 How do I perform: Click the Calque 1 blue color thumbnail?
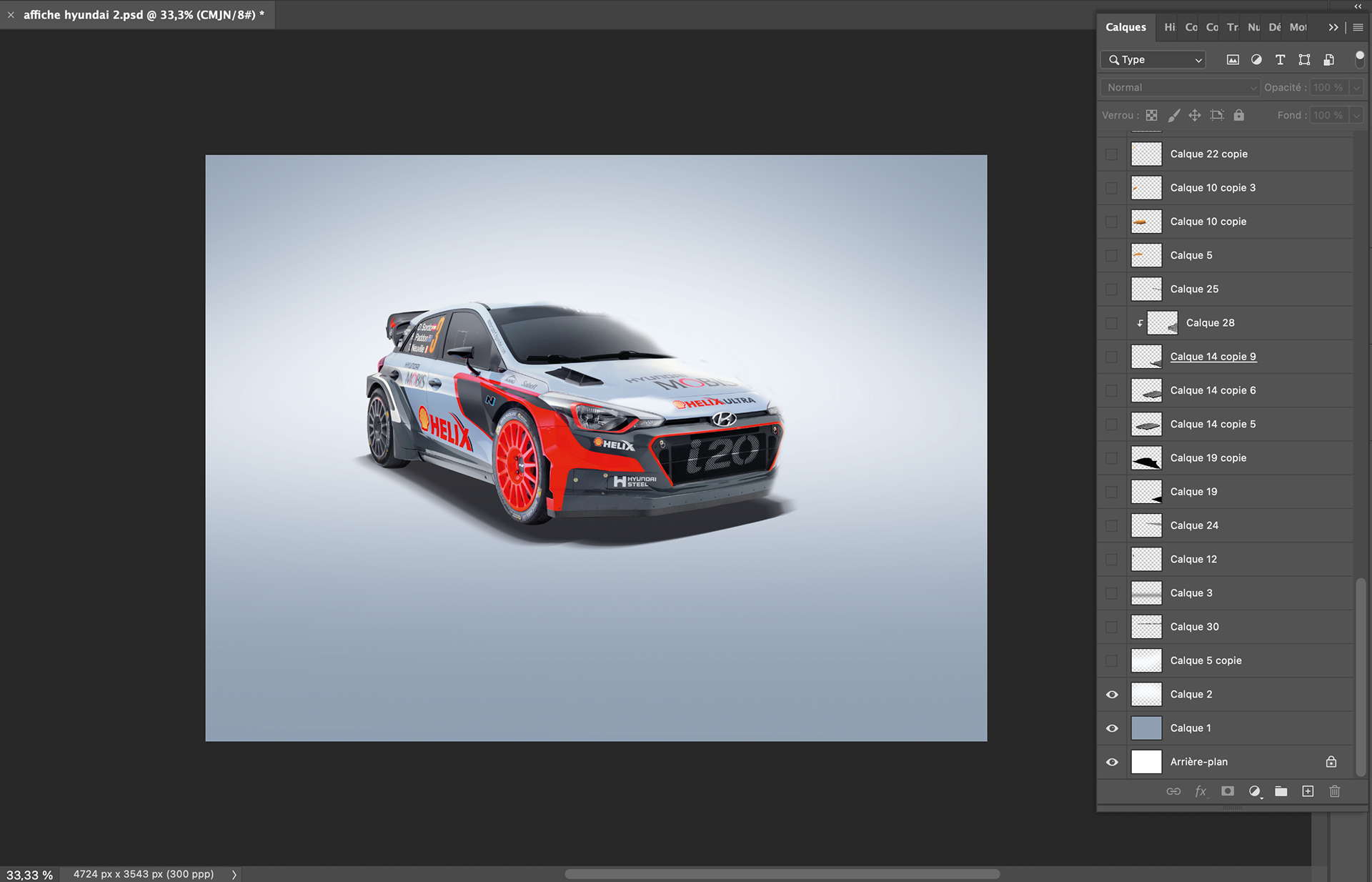click(x=1146, y=728)
